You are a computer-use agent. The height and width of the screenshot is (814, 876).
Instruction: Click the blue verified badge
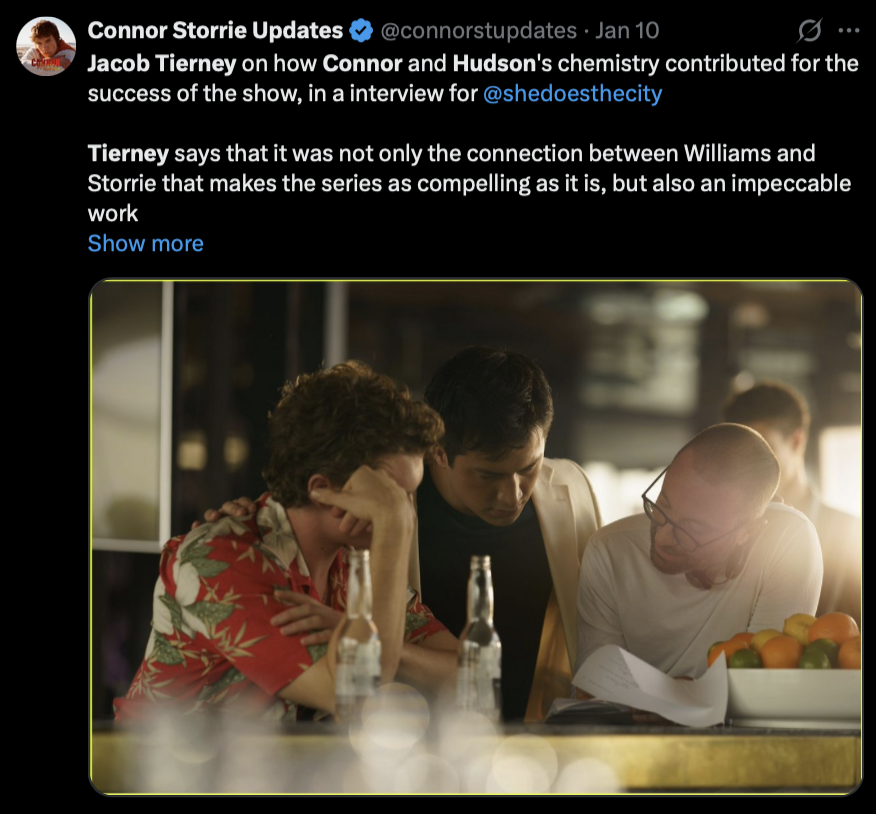(361, 31)
